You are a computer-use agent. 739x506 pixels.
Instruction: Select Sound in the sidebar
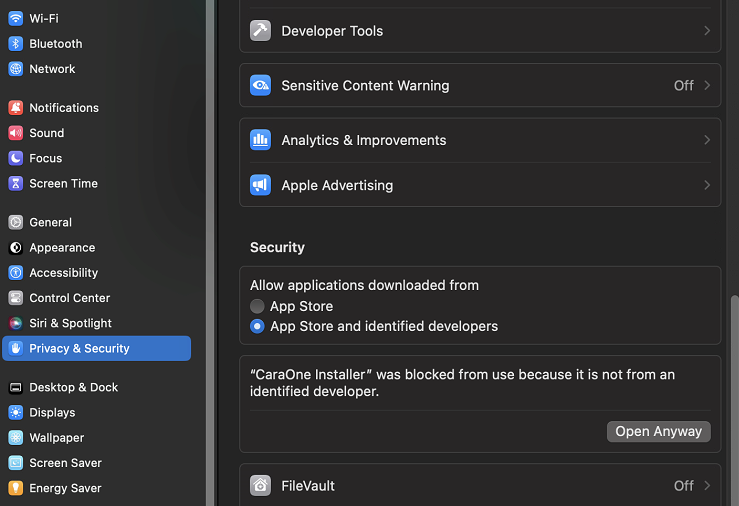(x=96, y=133)
